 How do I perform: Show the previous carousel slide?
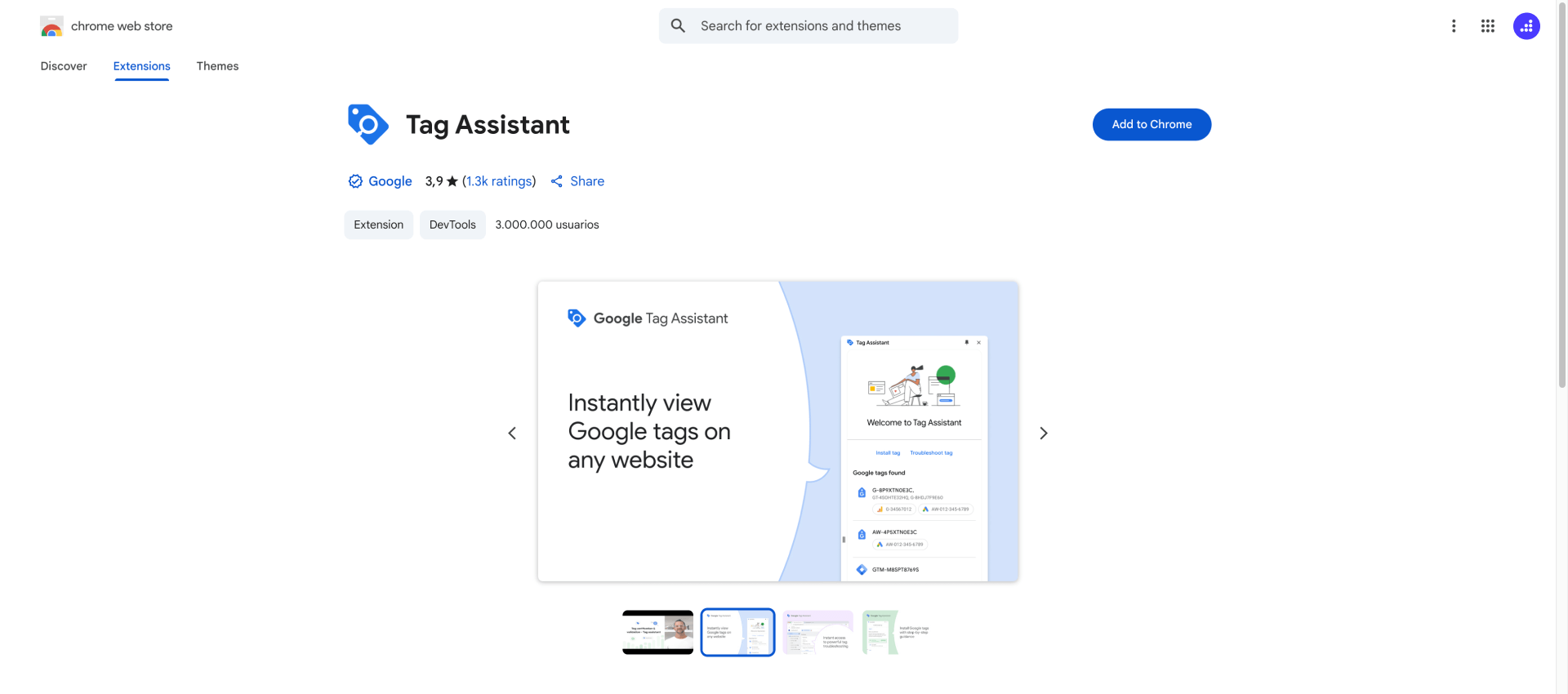coord(512,434)
